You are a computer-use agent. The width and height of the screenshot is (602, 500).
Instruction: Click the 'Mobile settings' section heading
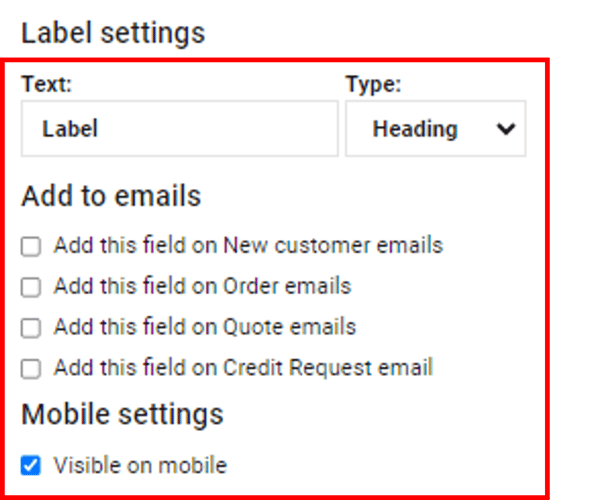tap(122, 414)
